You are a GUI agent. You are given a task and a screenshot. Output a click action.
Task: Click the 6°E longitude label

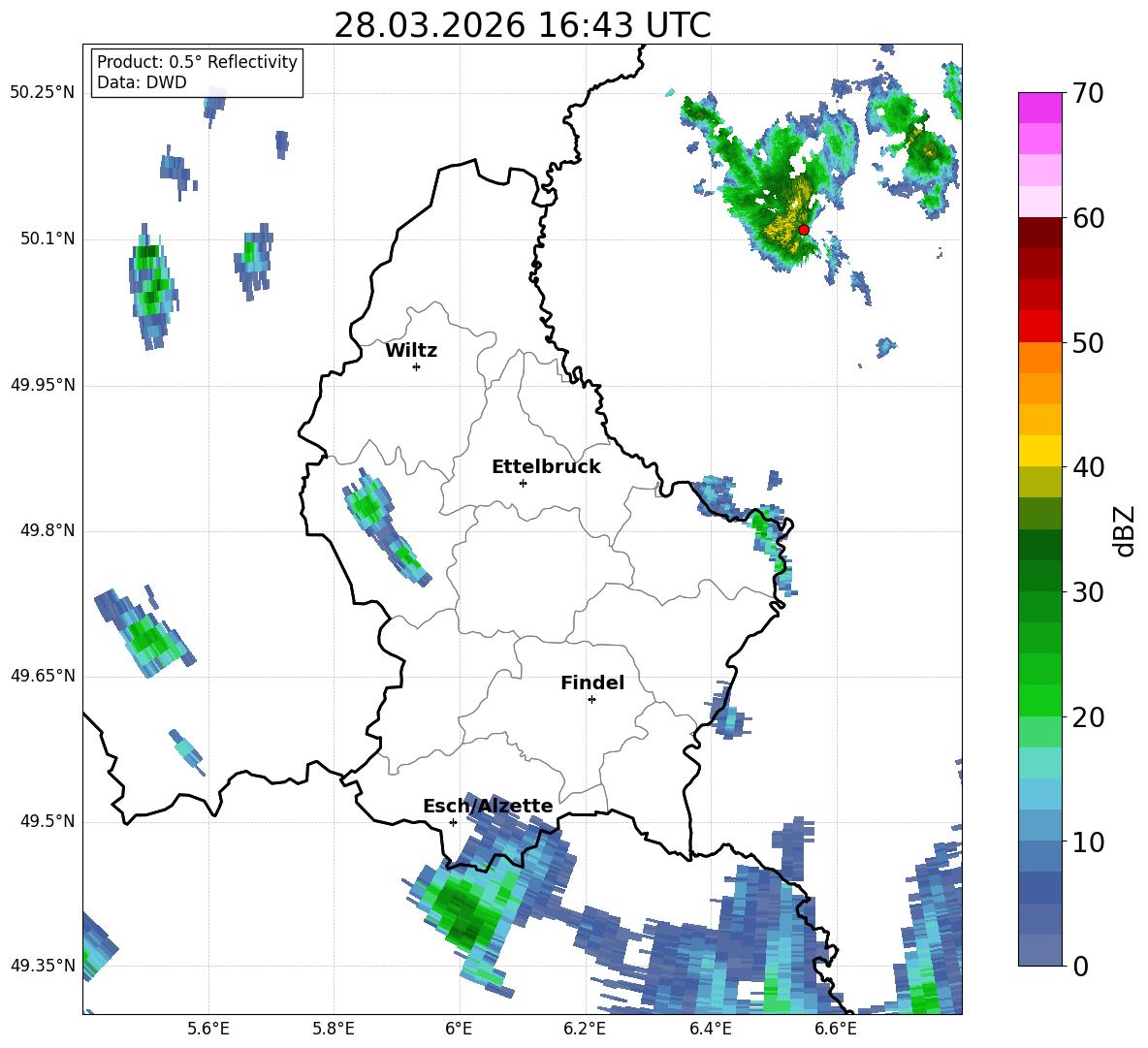[459, 1029]
